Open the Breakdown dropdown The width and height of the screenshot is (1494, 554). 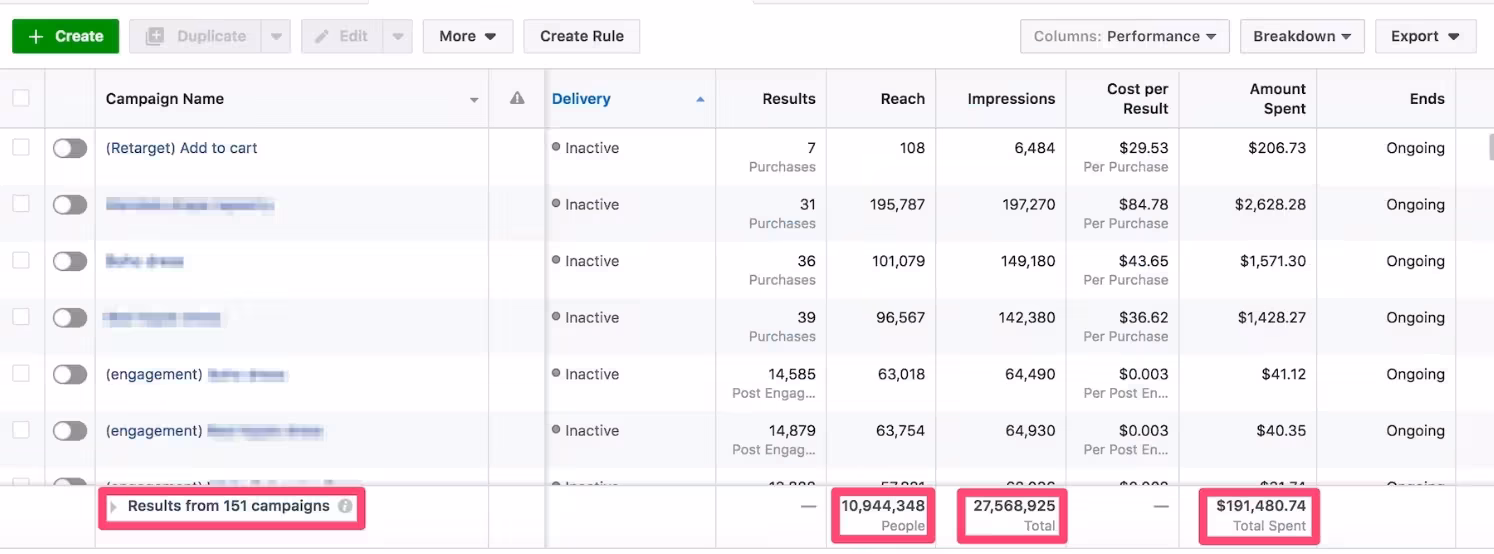pos(1302,36)
